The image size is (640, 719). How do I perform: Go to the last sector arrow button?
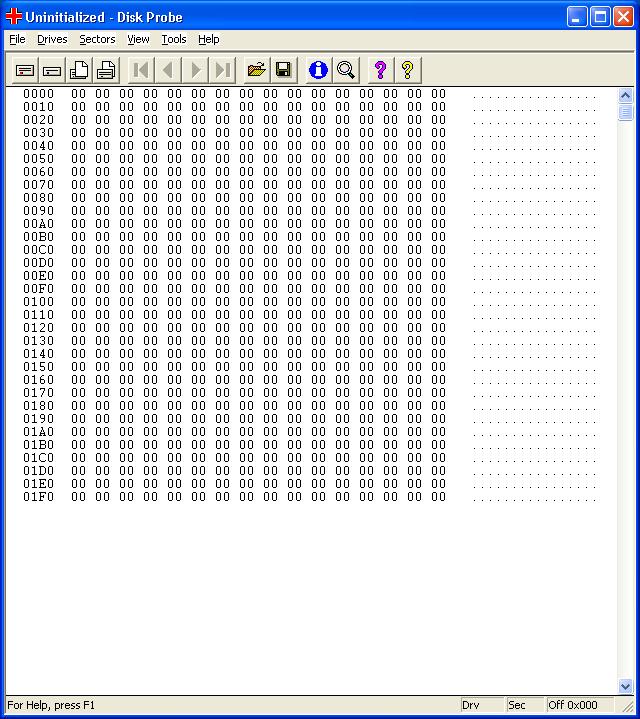pos(222,70)
